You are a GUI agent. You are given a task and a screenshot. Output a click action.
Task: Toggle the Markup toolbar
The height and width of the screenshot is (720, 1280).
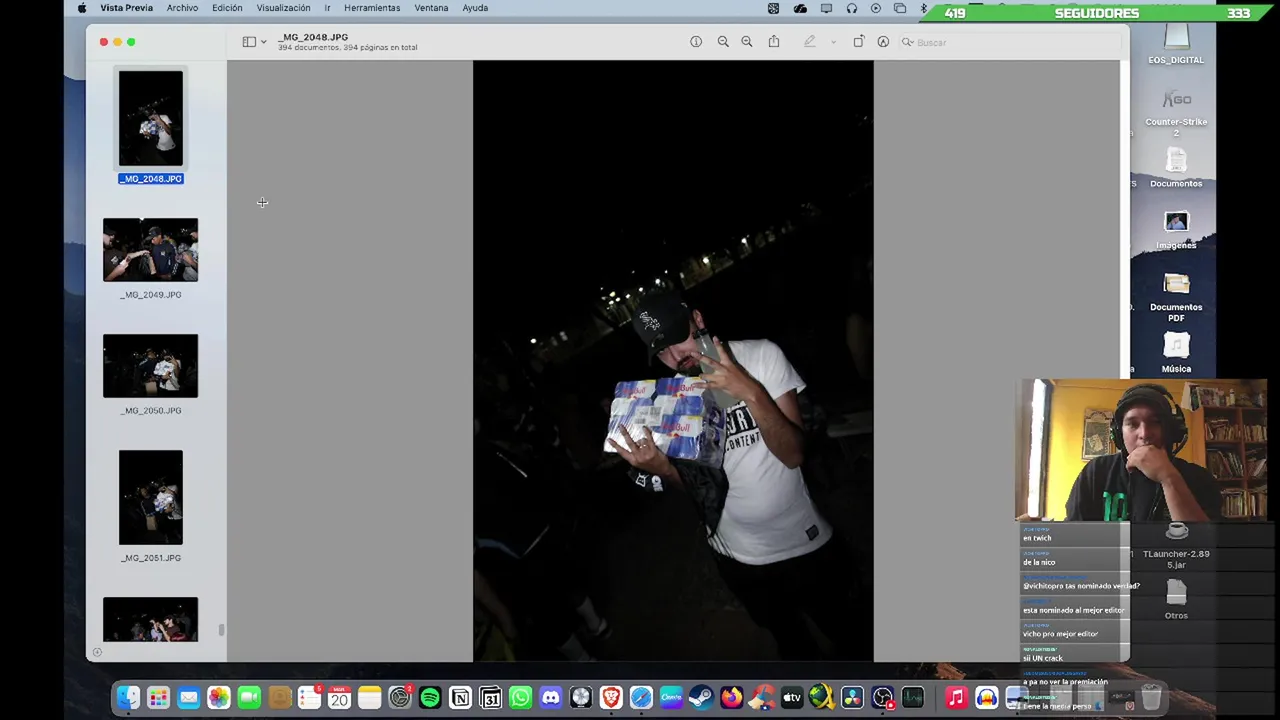[x=883, y=42]
